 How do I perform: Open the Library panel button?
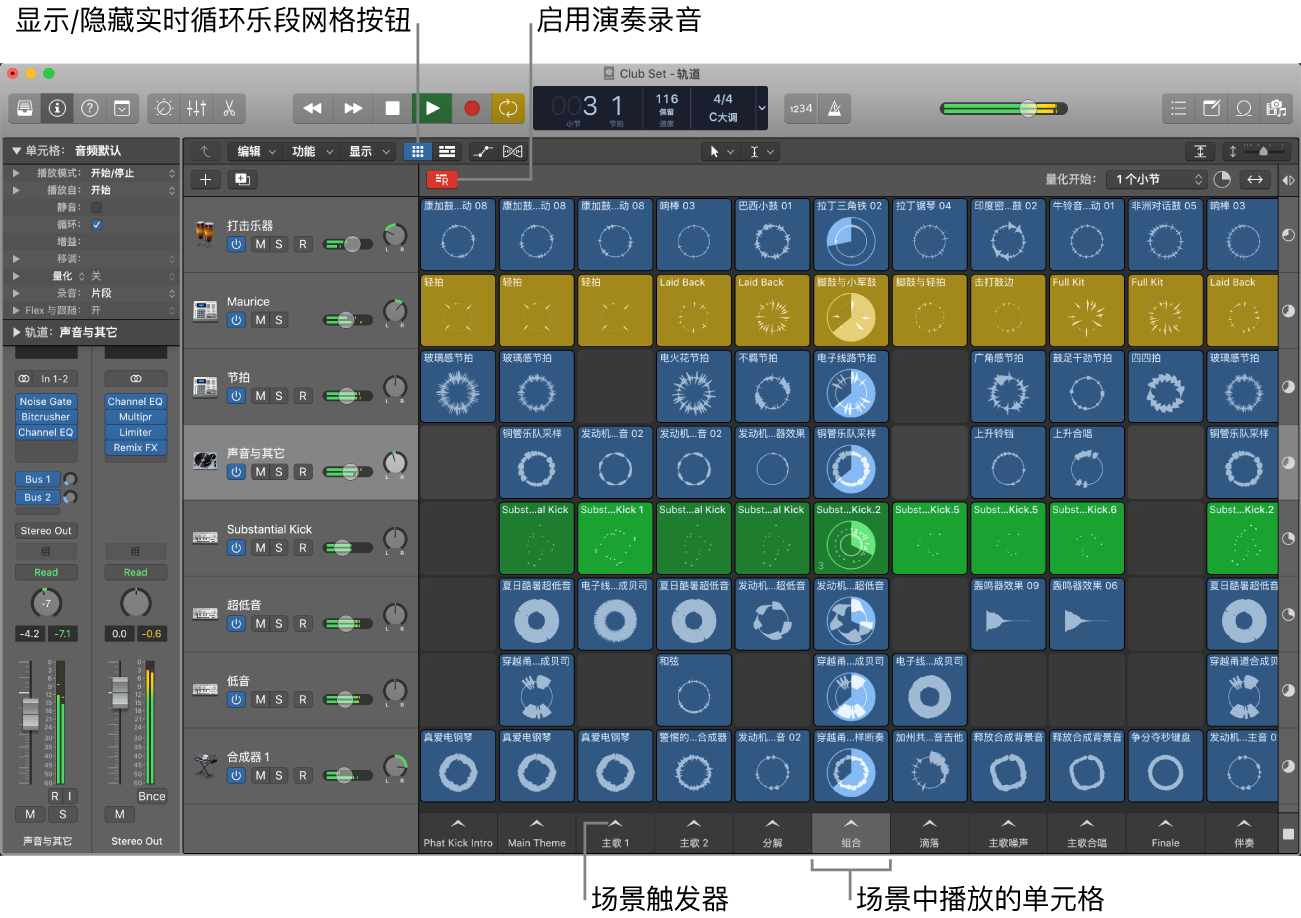26,108
